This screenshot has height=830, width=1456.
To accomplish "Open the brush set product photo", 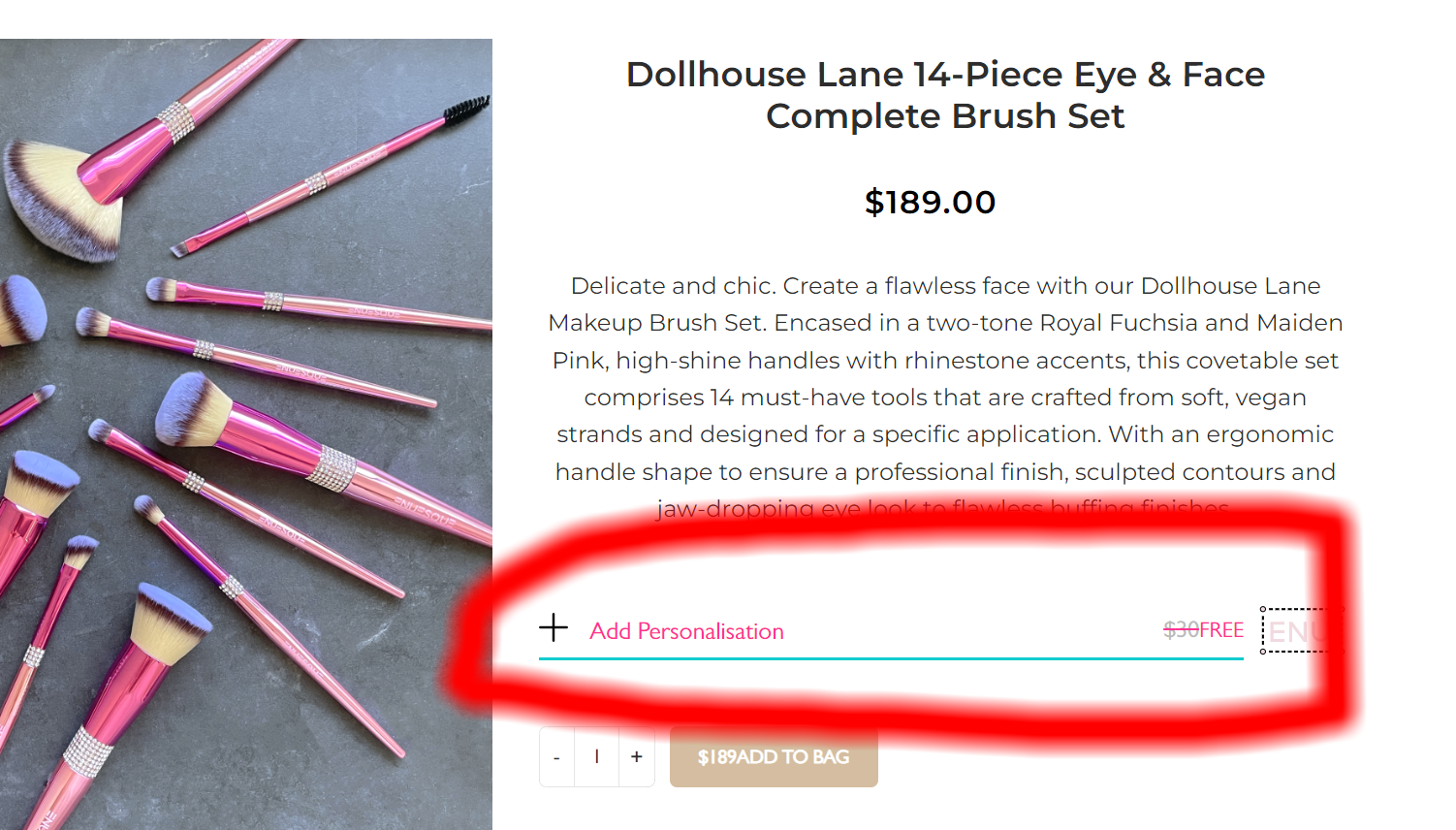I will click(x=246, y=434).
